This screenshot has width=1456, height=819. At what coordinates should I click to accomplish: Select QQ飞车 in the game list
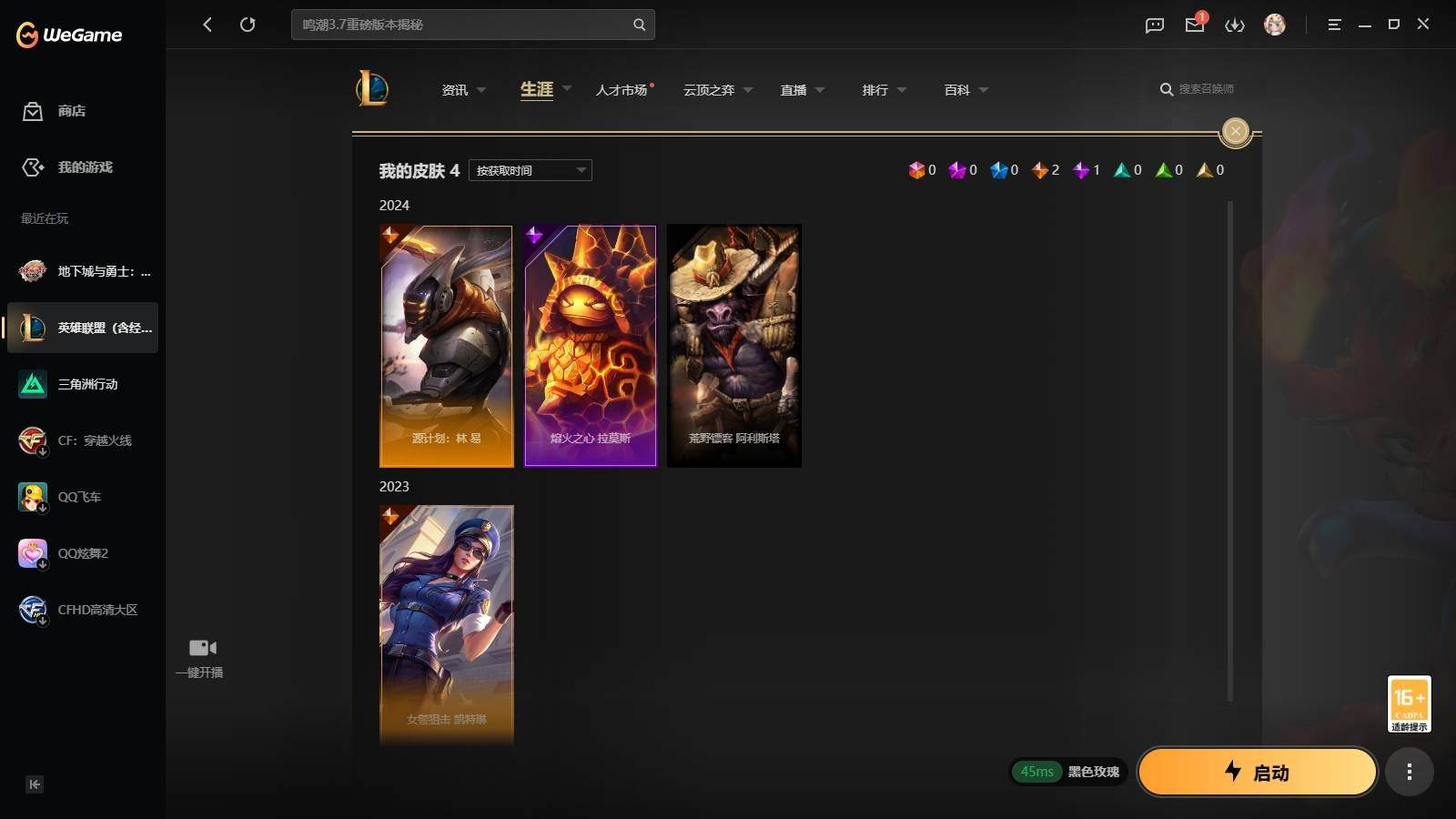[x=83, y=497]
